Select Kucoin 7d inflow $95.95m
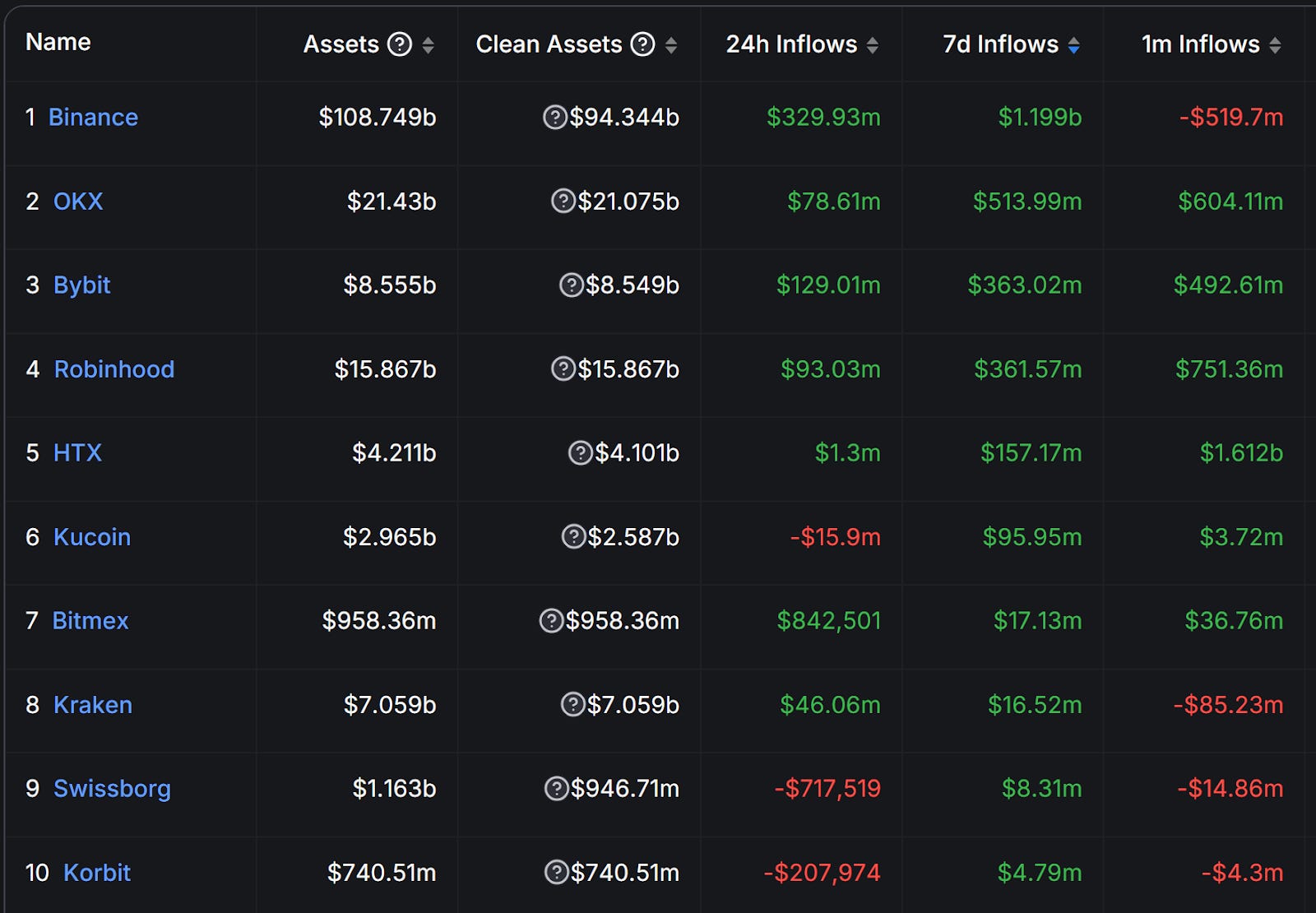This screenshot has width=1316, height=913. point(1032,536)
